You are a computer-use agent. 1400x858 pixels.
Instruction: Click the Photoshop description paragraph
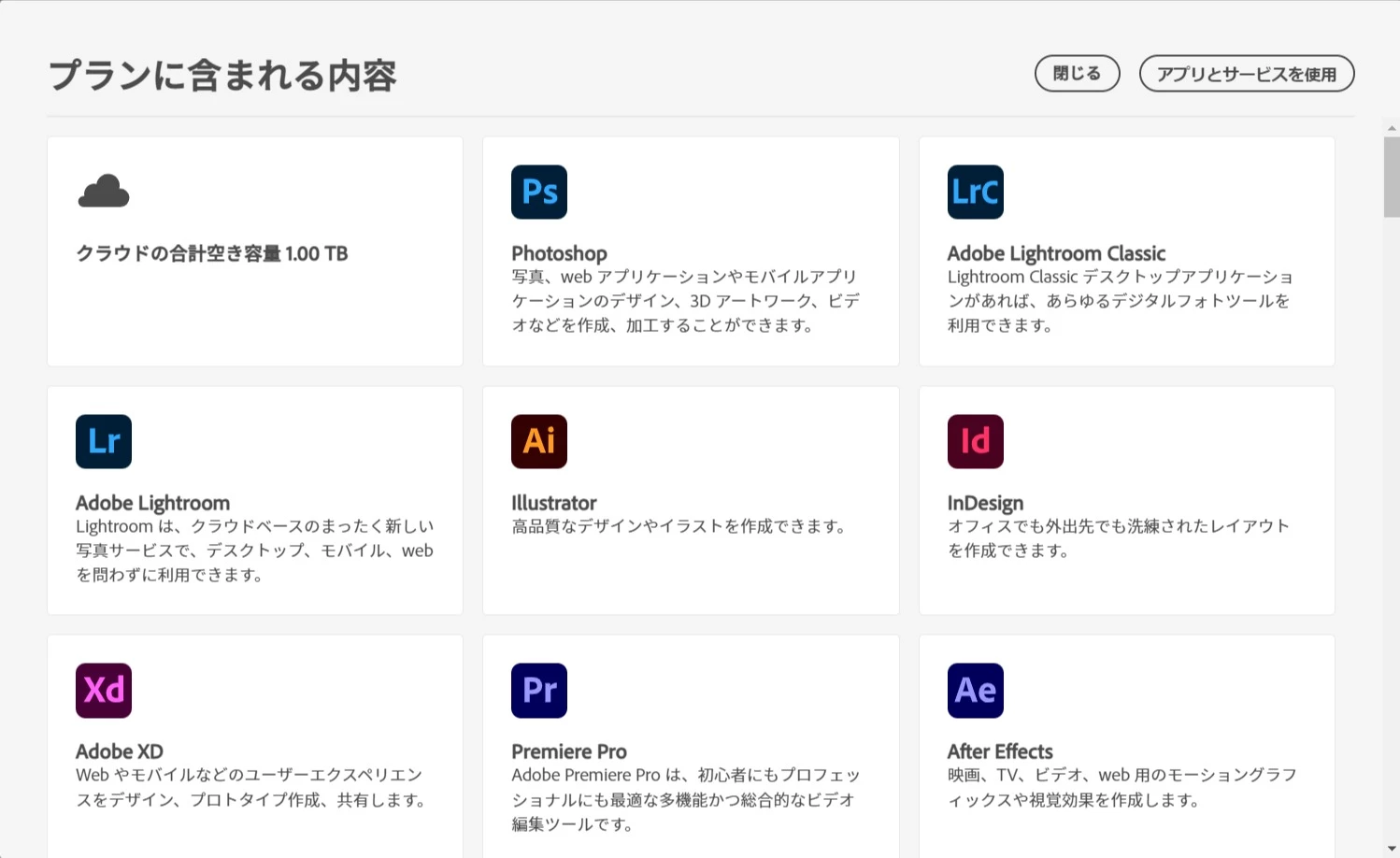click(x=686, y=301)
